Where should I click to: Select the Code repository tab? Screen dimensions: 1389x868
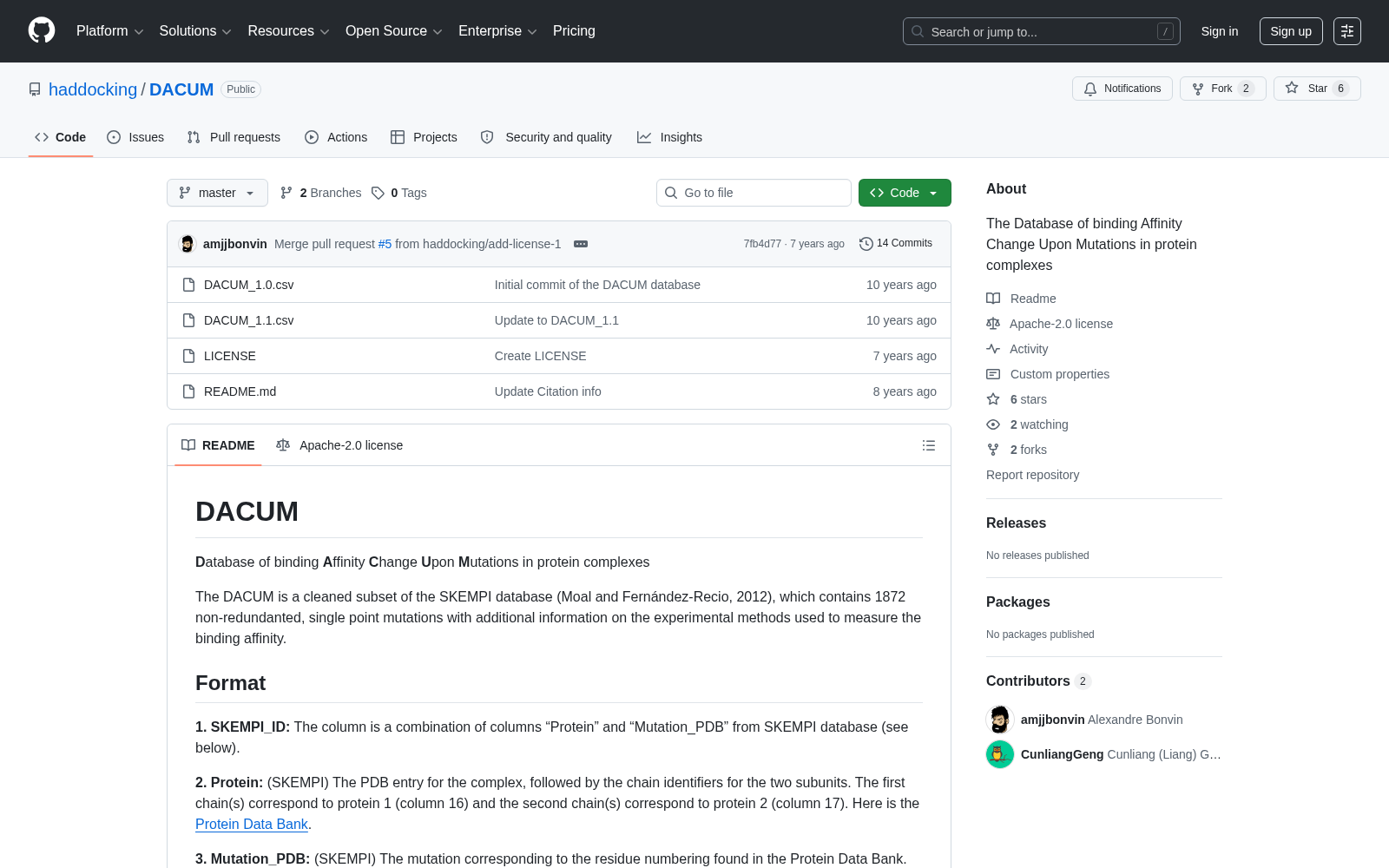pyautogui.click(x=61, y=137)
